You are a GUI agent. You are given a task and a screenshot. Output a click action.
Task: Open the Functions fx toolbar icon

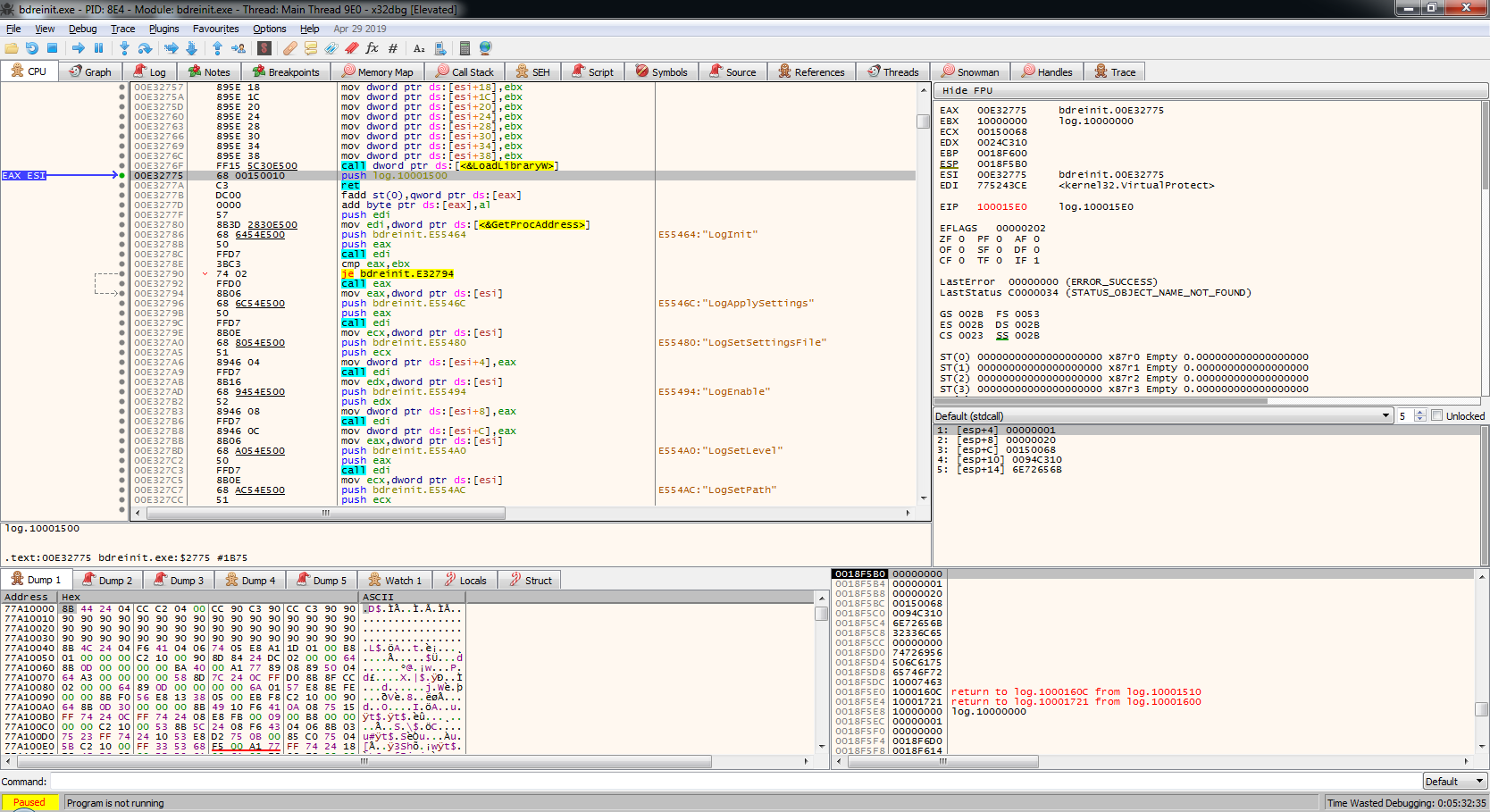(x=372, y=48)
